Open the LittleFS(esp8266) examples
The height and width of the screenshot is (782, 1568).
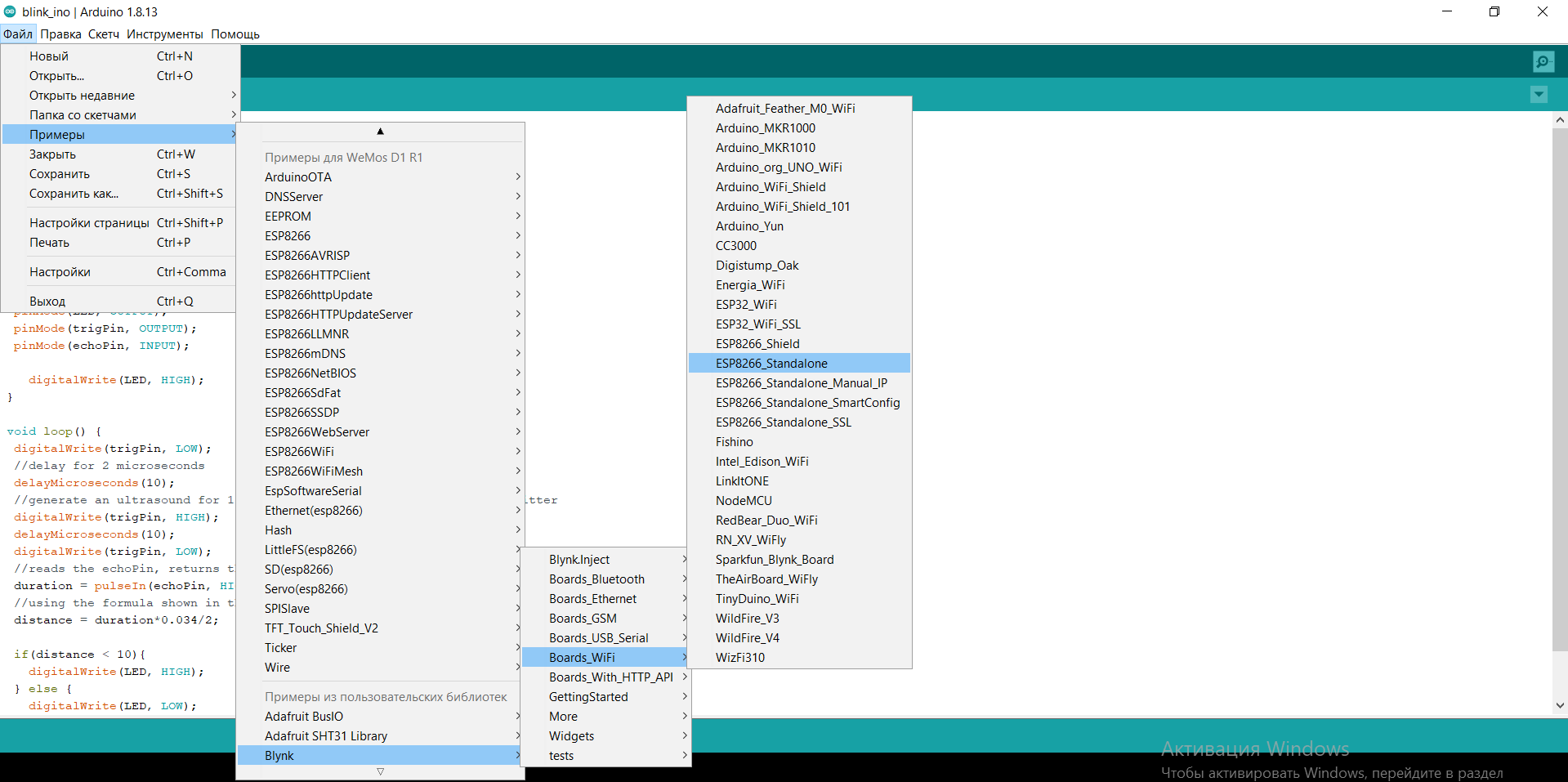380,550
